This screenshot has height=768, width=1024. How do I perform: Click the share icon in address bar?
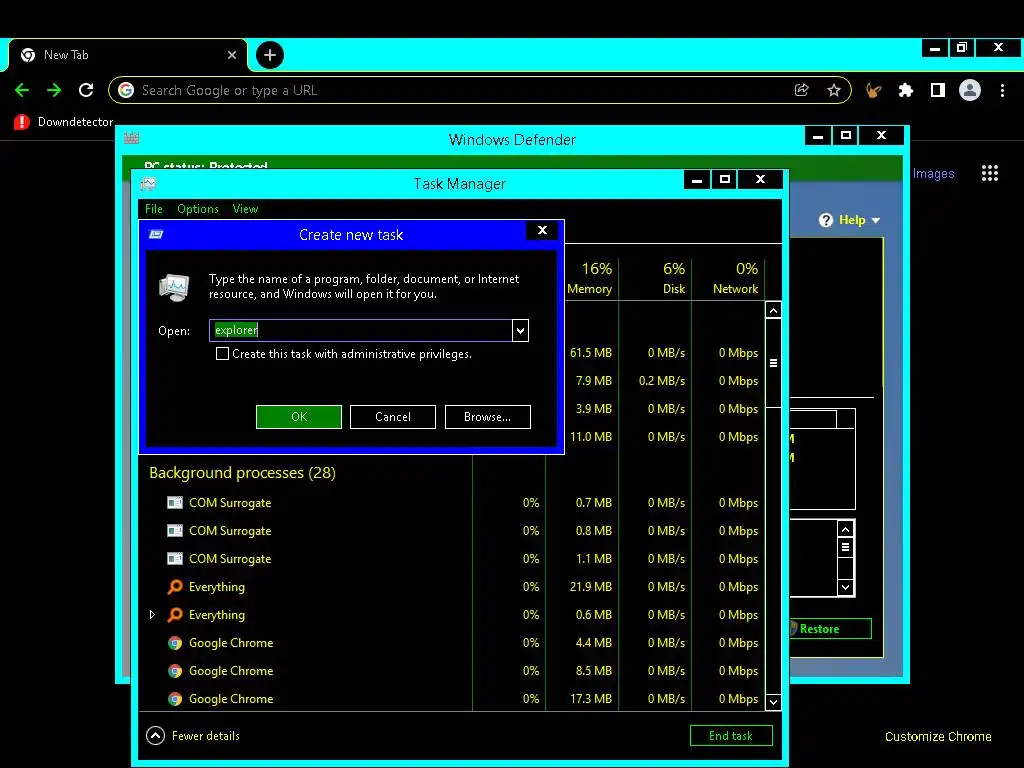coord(801,90)
